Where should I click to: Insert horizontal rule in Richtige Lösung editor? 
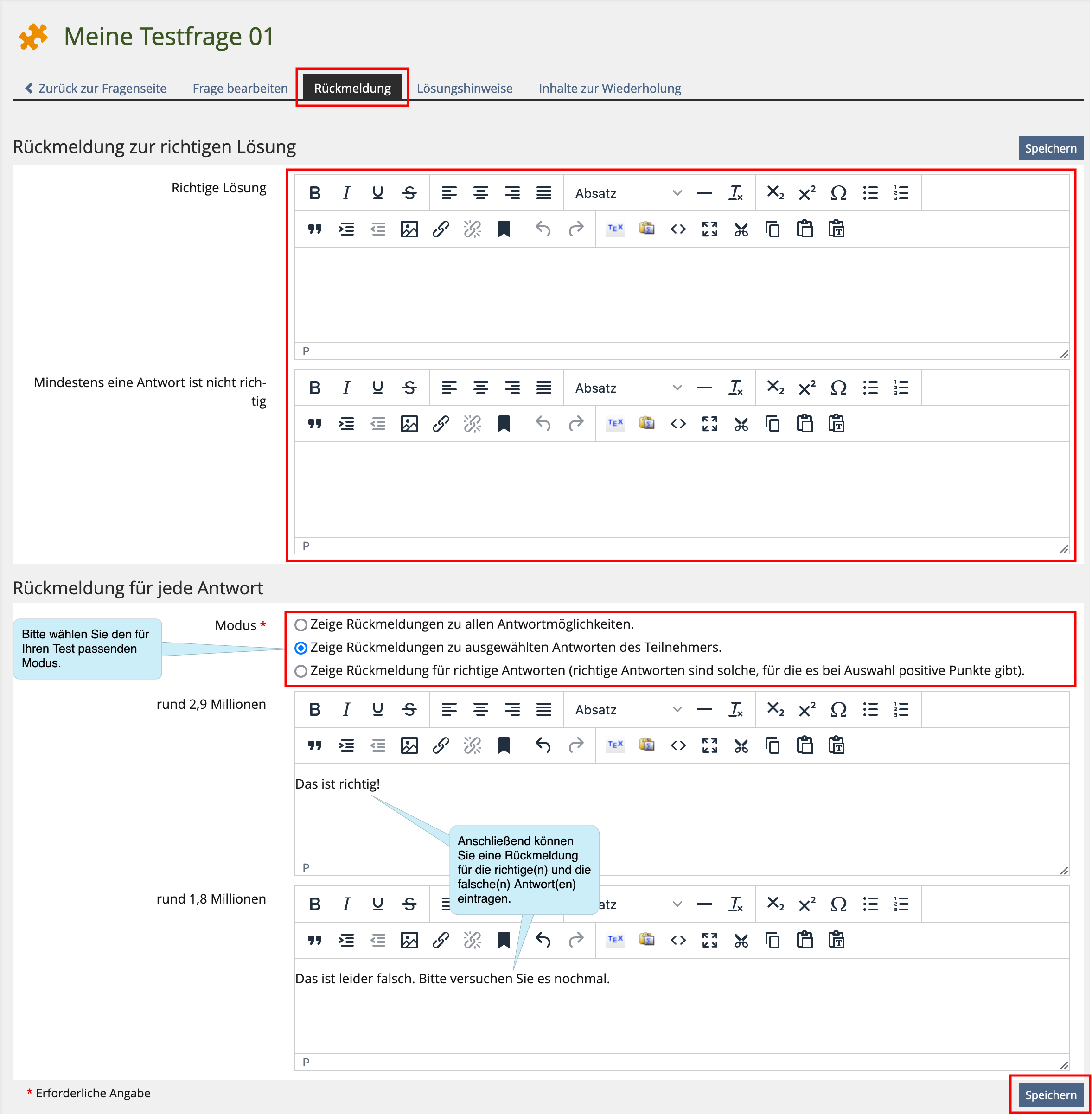click(704, 193)
